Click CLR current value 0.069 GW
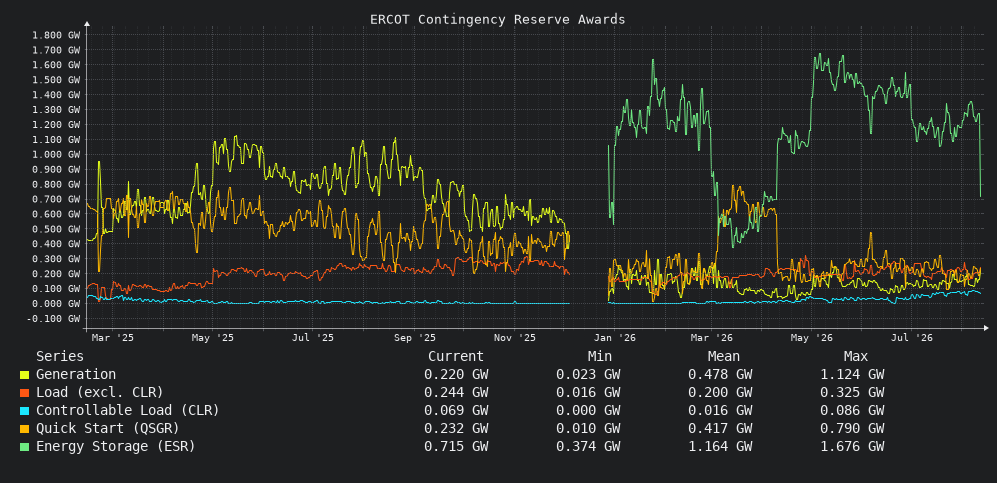Image resolution: width=997 pixels, height=483 pixels. (456, 411)
